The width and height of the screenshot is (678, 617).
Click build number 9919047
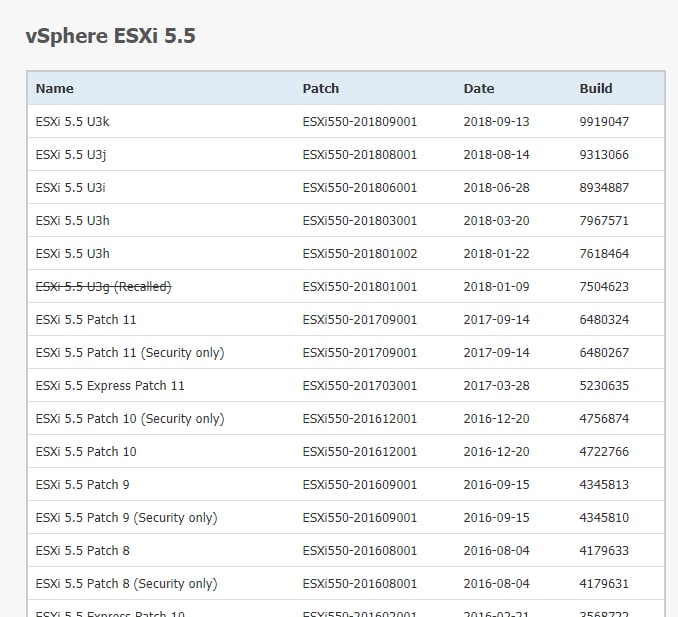tap(604, 122)
